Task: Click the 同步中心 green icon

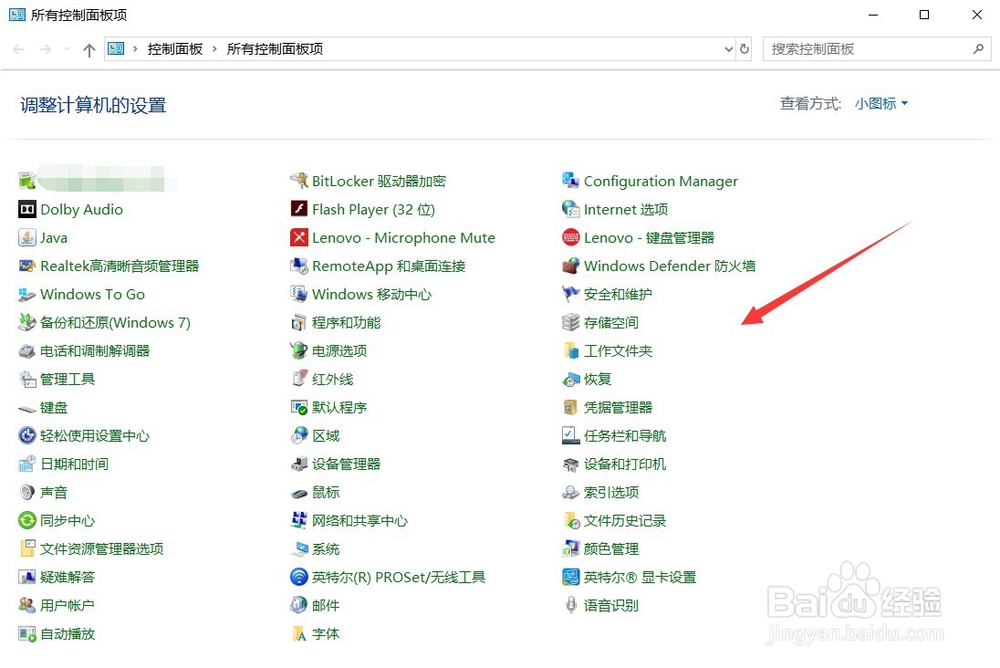Action: (27, 521)
